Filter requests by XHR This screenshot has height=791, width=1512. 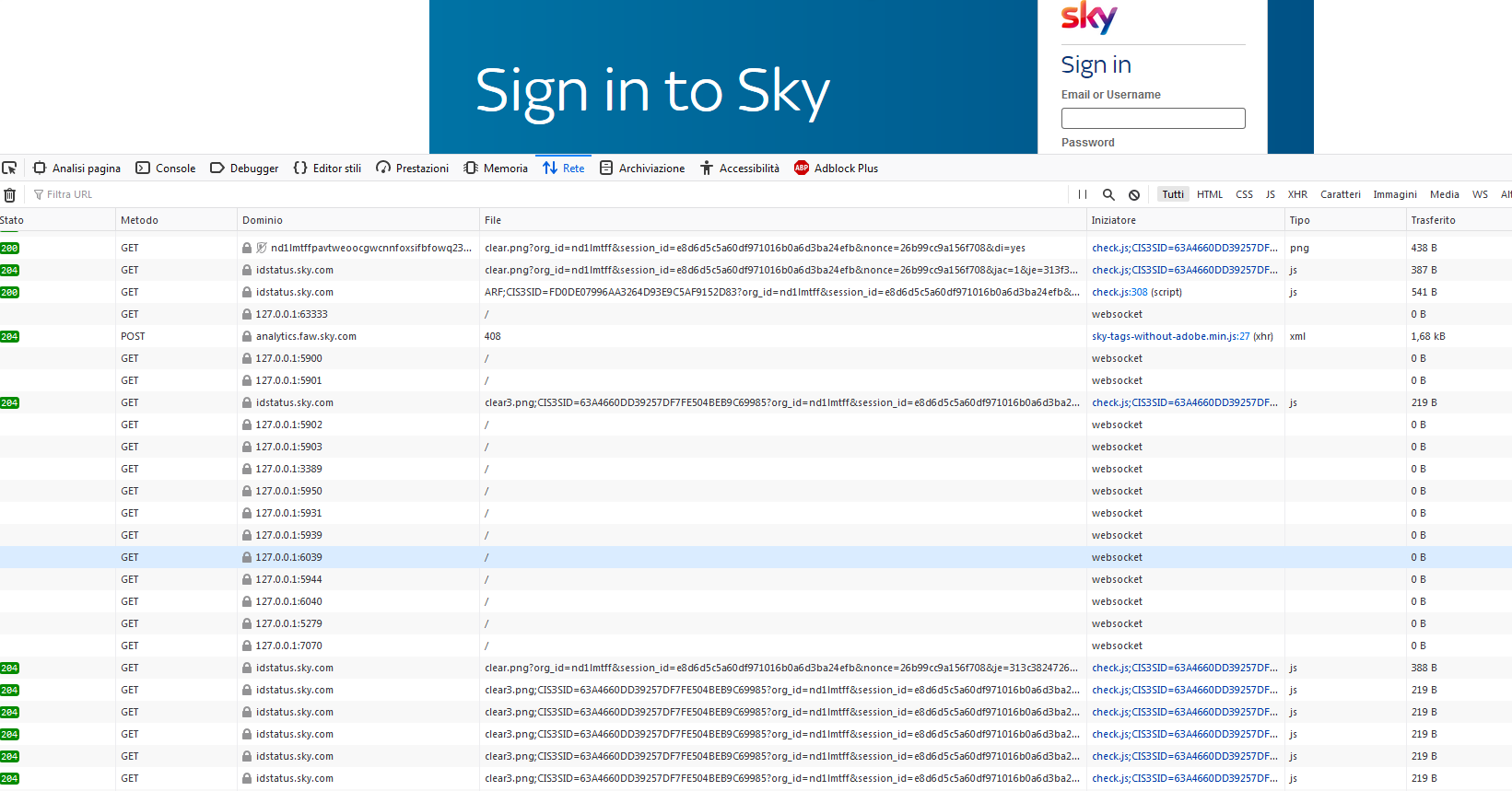[1297, 194]
